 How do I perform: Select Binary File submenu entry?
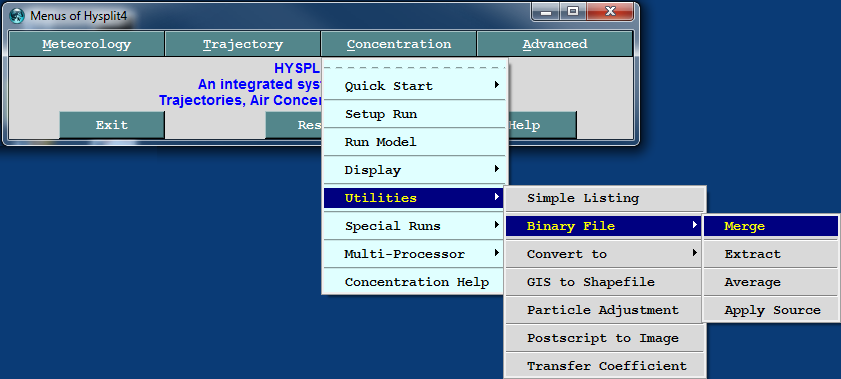pos(604,226)
